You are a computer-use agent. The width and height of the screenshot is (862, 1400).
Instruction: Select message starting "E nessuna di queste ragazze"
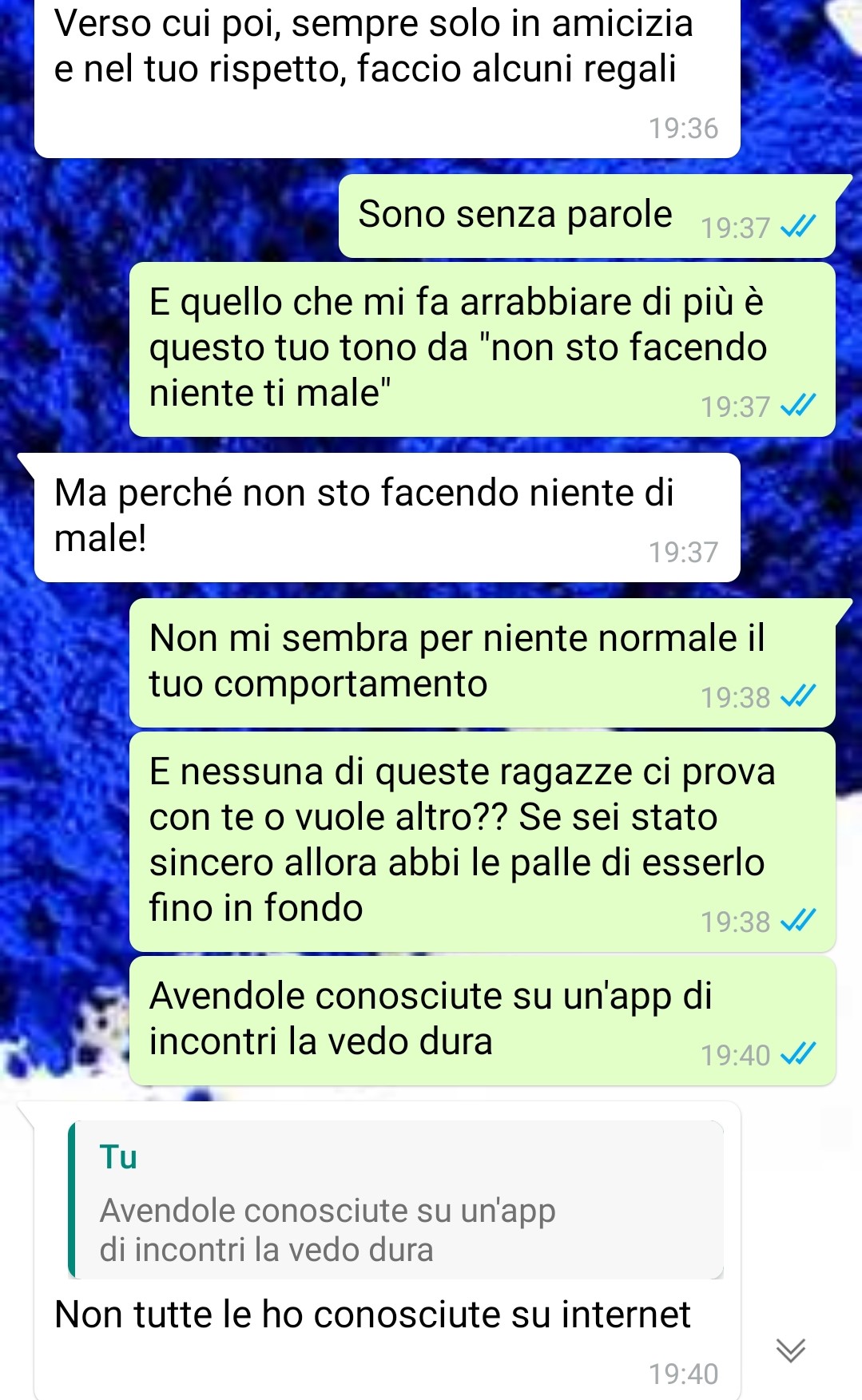(483, 842)
